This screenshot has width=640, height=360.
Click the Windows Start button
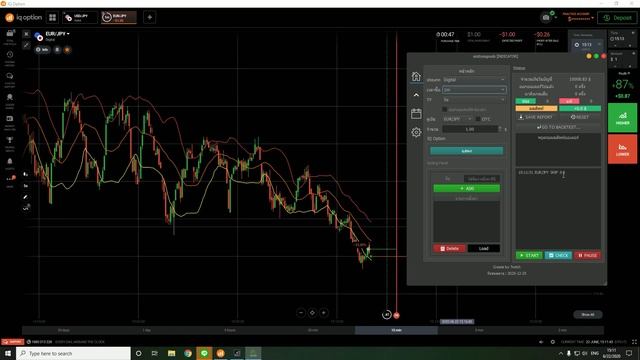8,353
